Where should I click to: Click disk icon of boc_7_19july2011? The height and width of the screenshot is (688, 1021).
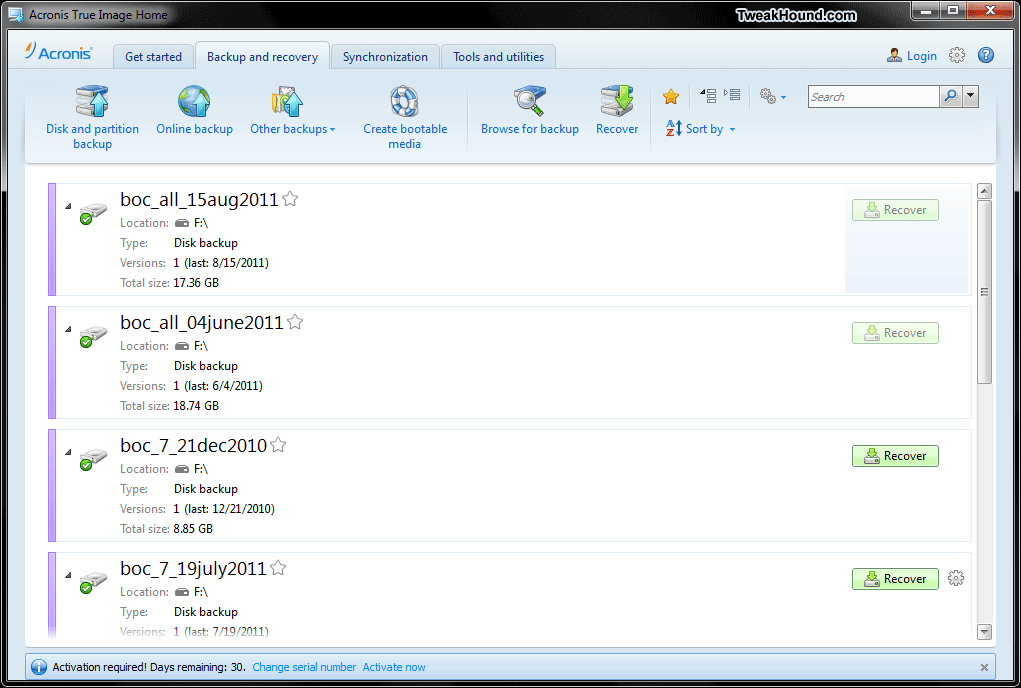[92, 582]
